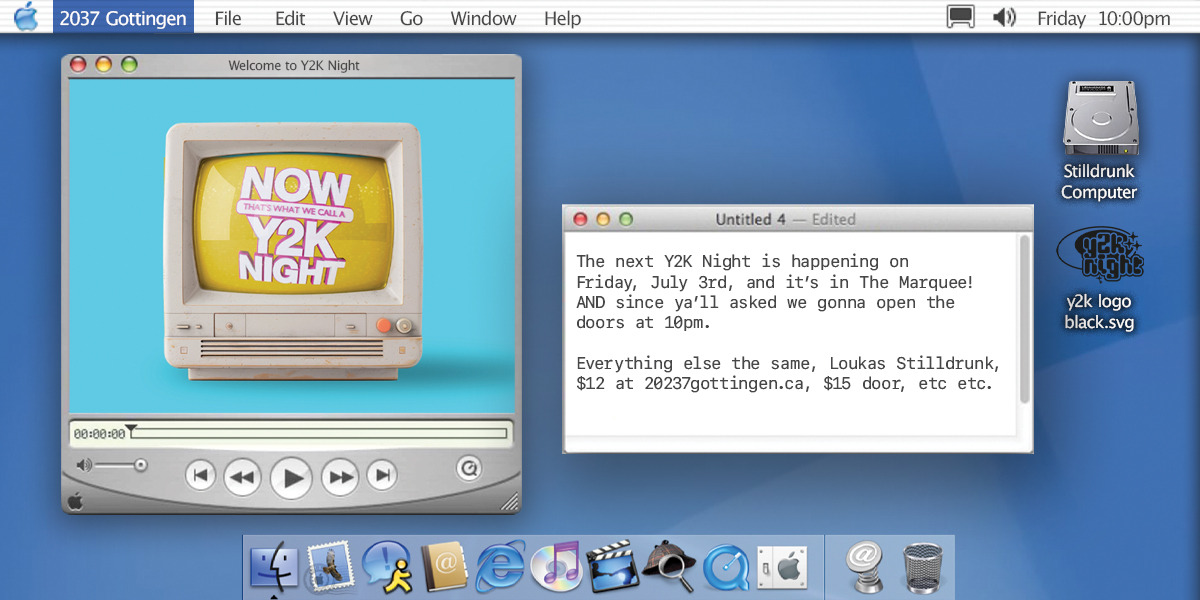Click the movie timeline progress bar
Screen dimensions: 1200x600
coord(317,434)
